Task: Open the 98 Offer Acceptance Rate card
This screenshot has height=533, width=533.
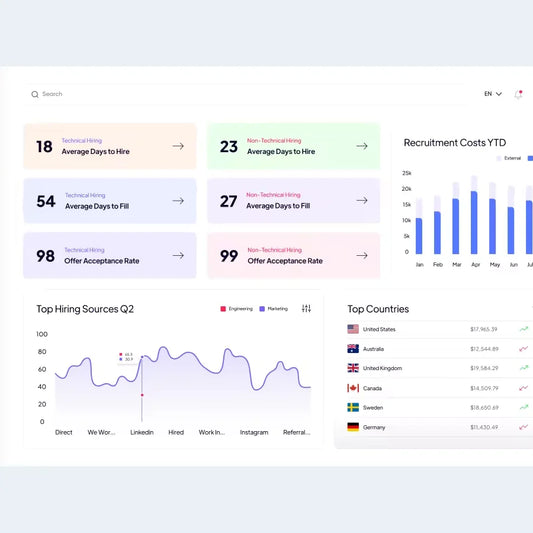Action: [x=110, y=256]
